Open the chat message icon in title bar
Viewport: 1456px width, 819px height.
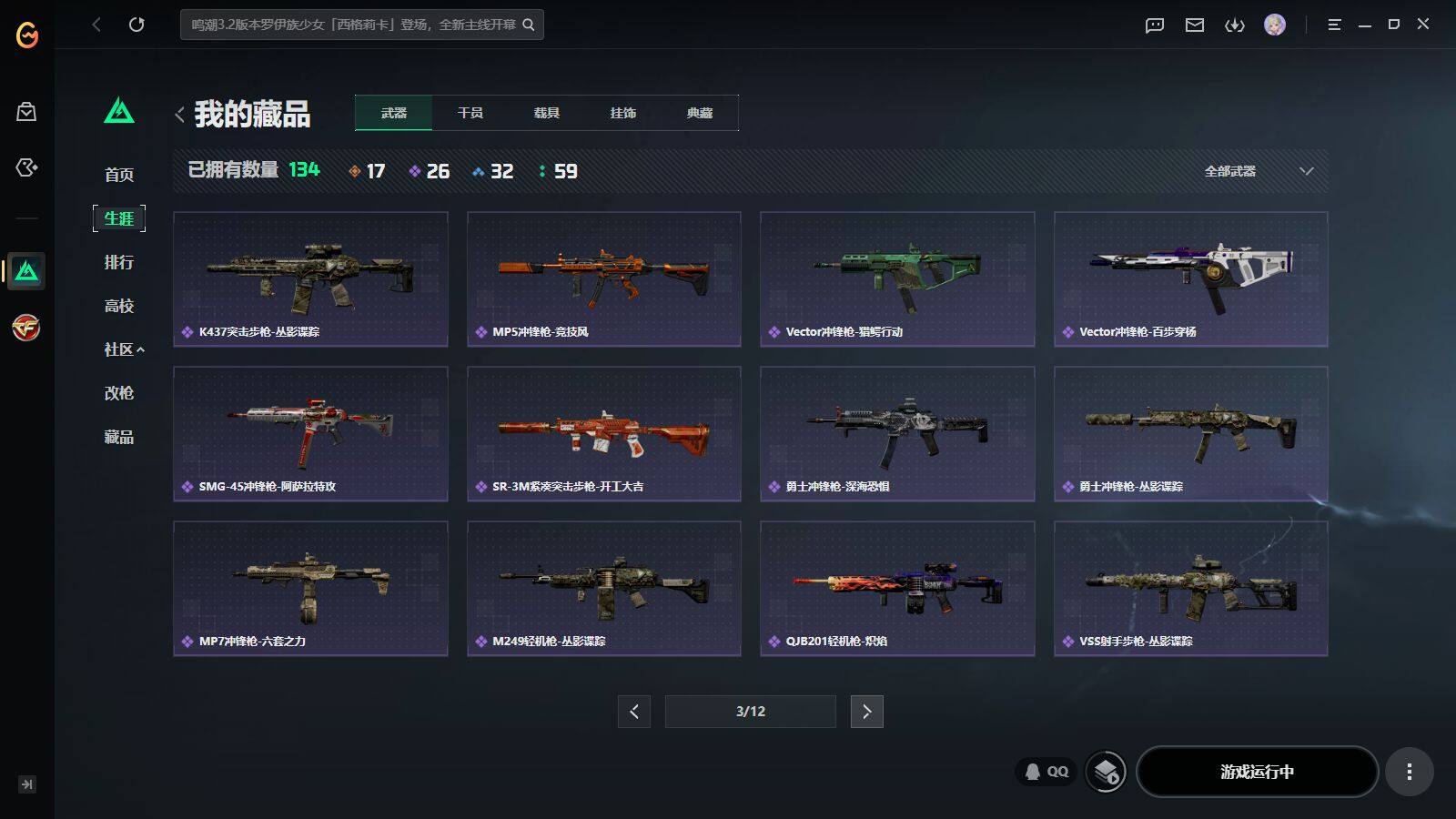coord(1155,25)
